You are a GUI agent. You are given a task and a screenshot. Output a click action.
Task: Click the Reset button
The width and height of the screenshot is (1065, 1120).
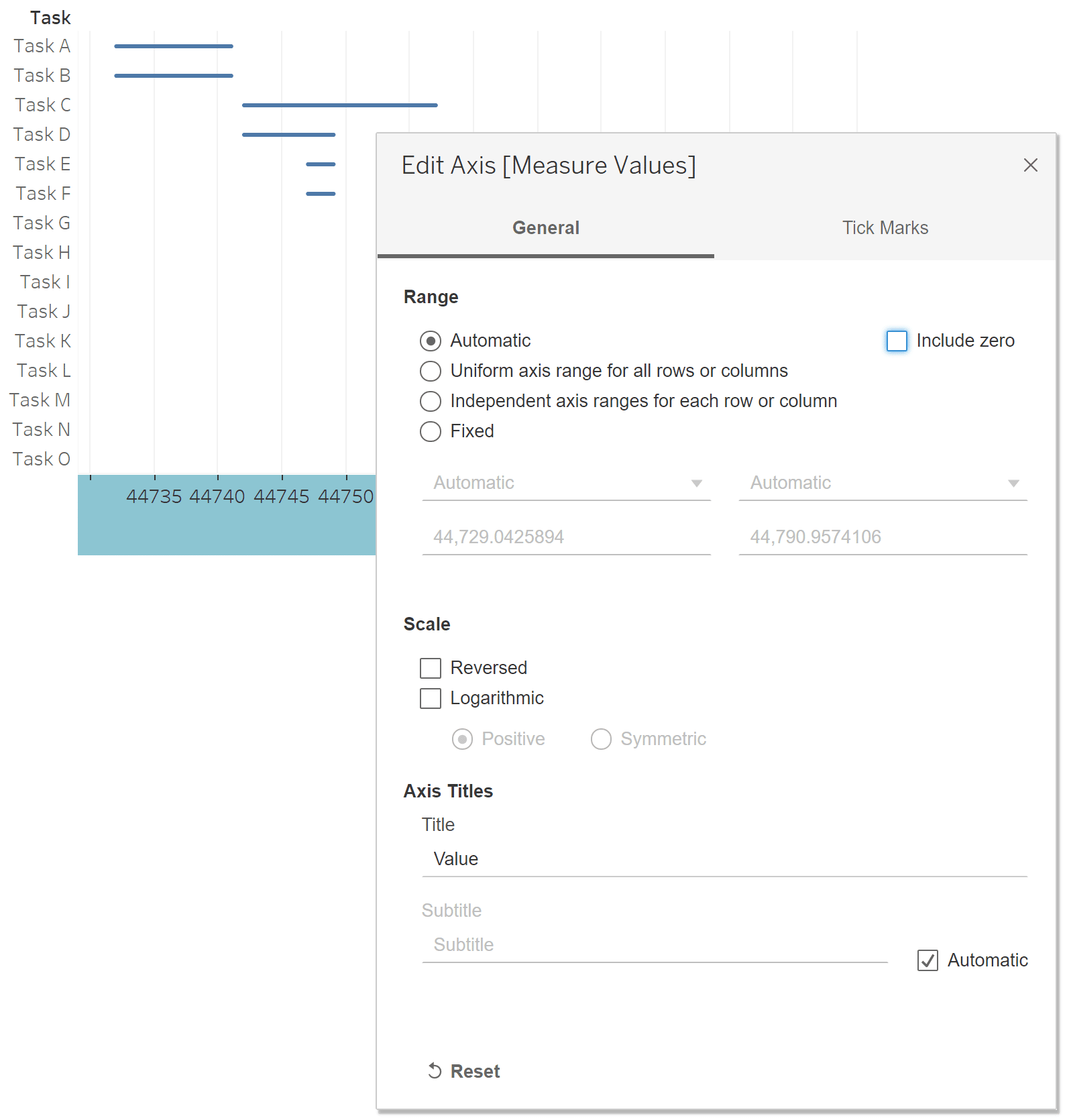coord(464,1071)
